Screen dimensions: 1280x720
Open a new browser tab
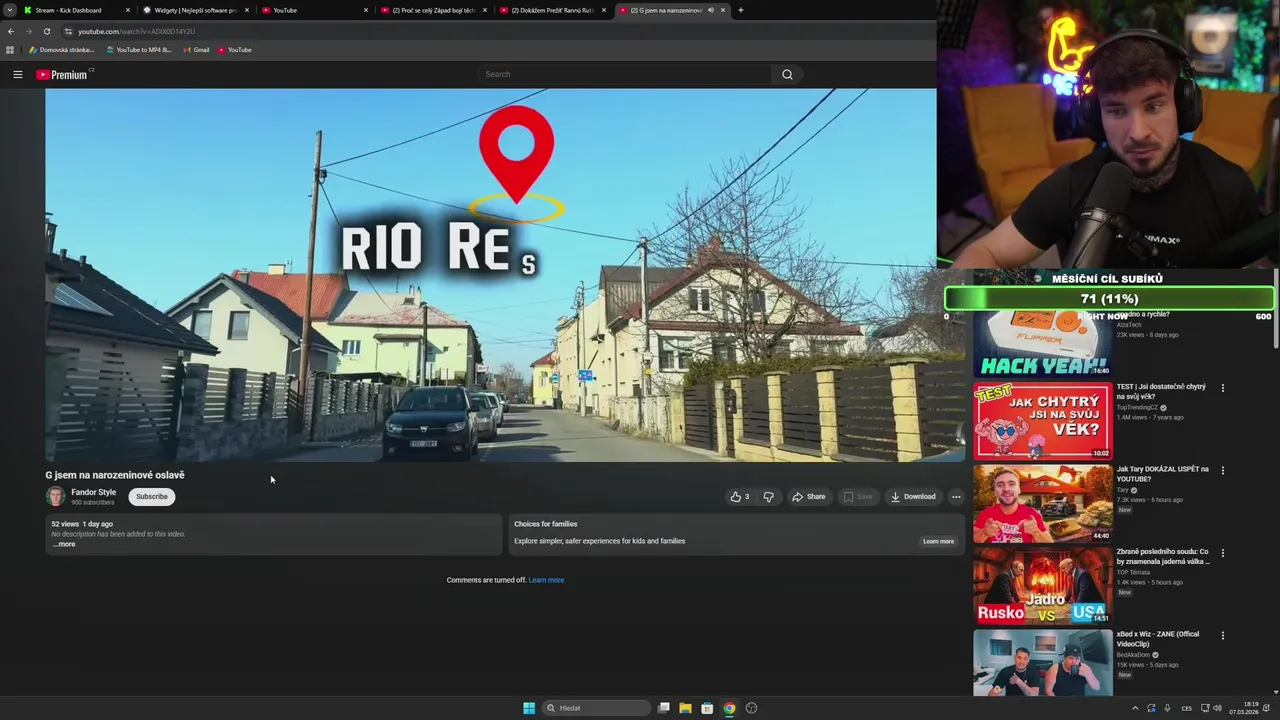click(740, 10)
